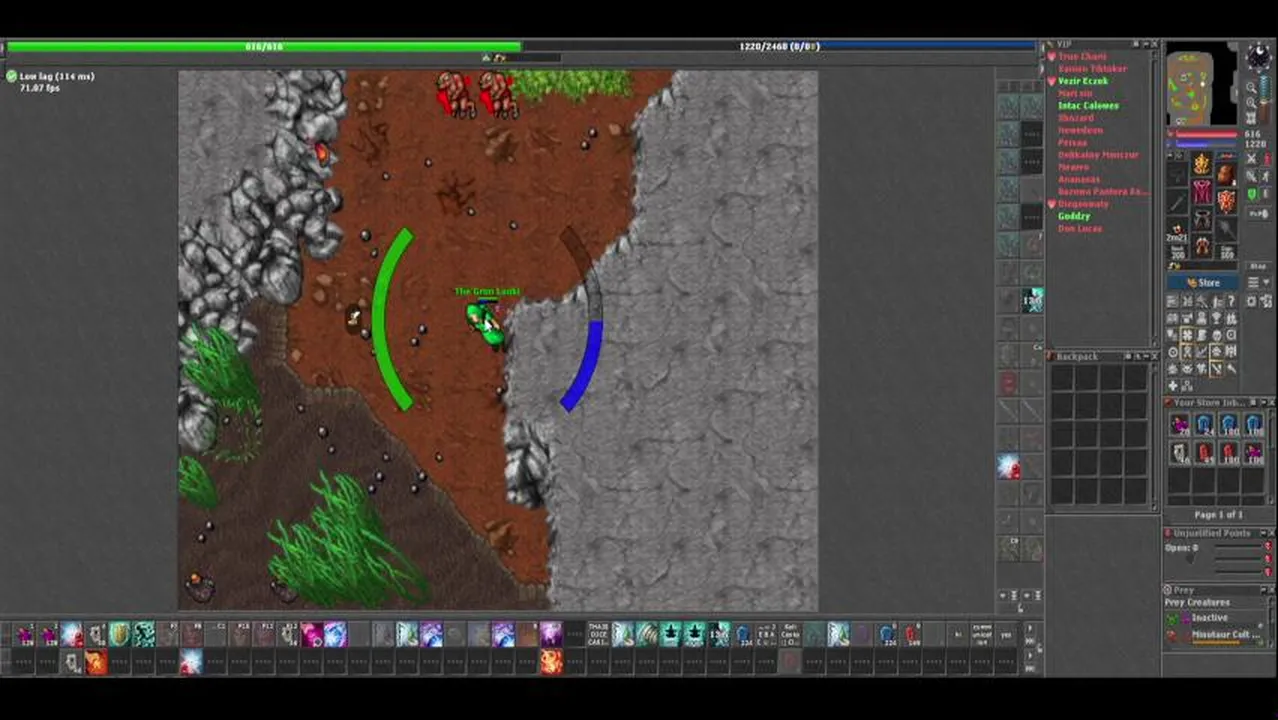The height and width of the screenshot is (720, 1278).
Task: Select Vezir Eczuk in VIP list
Action: pyautogui.click(x=1083, y=81)
